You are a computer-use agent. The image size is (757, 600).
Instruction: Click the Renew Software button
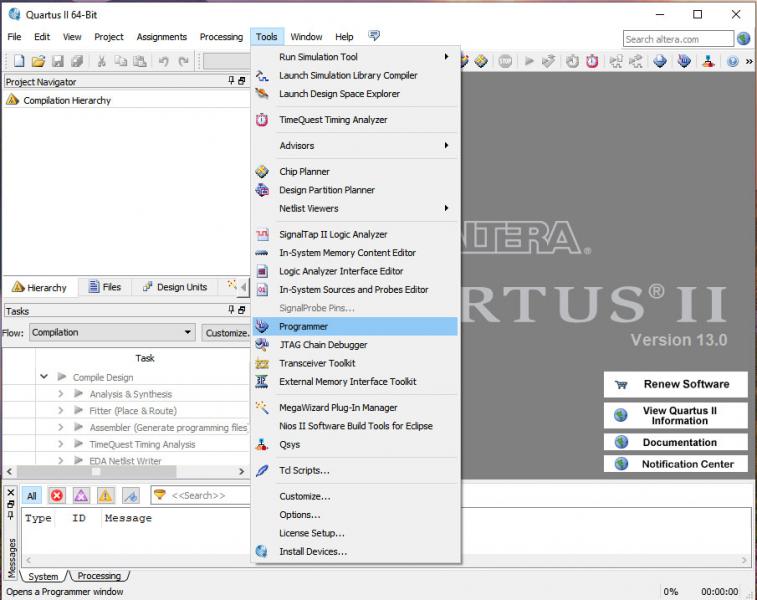click(x=675, y=384)
